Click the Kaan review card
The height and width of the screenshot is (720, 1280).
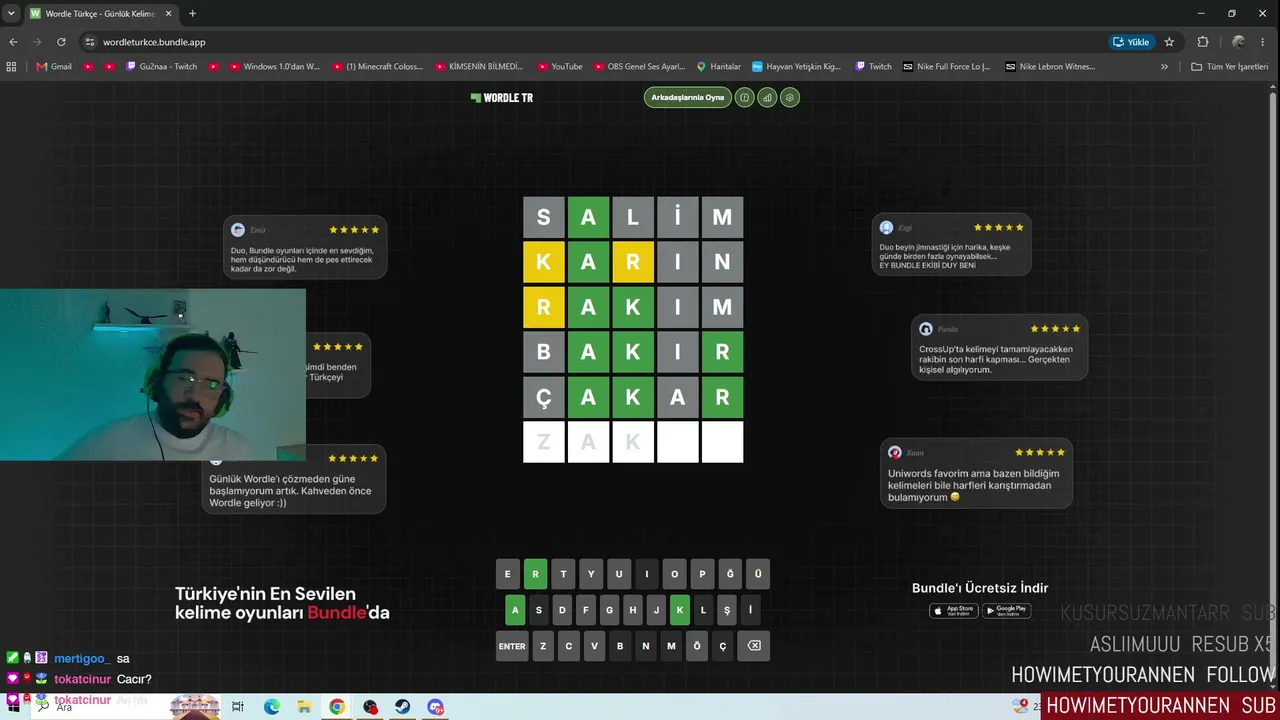[976, 473]
